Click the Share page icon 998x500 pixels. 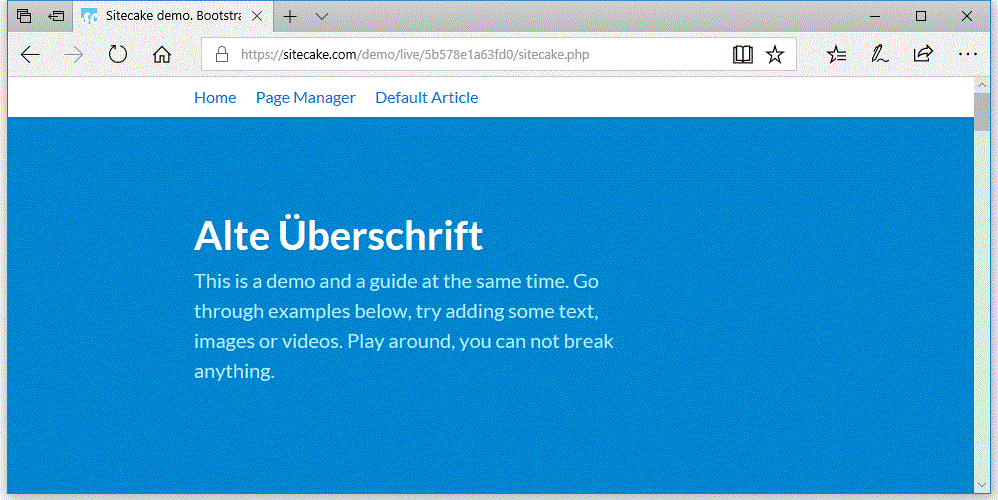(x=923, y=54)
